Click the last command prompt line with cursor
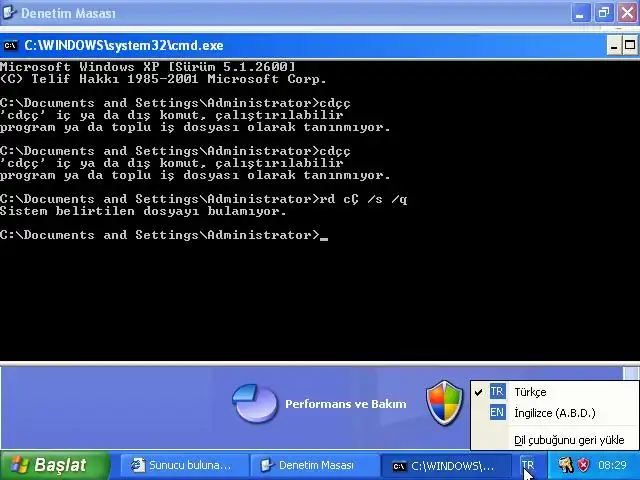Image resolution: width=640 pixels, height=480 pixels. [164, 236]
